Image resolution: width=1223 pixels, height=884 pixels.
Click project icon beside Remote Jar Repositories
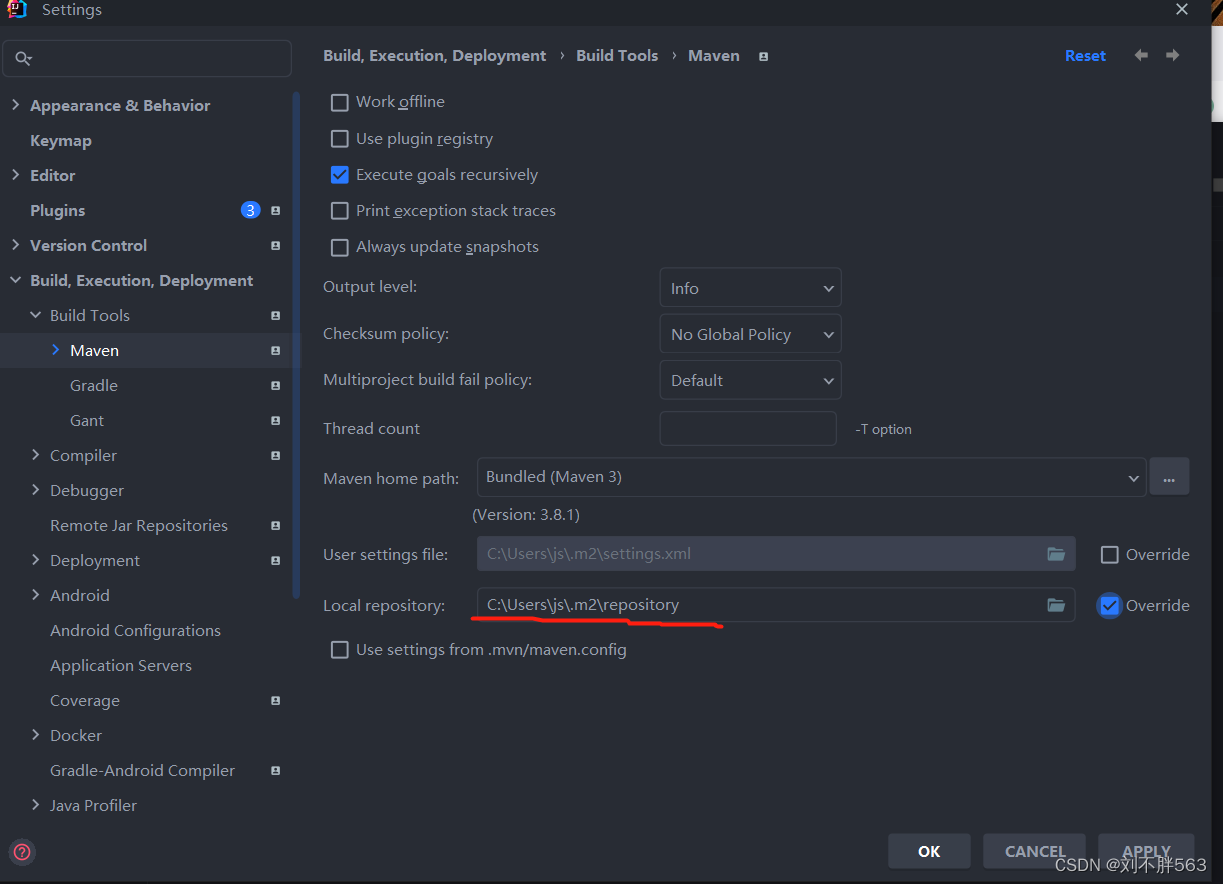275,525
